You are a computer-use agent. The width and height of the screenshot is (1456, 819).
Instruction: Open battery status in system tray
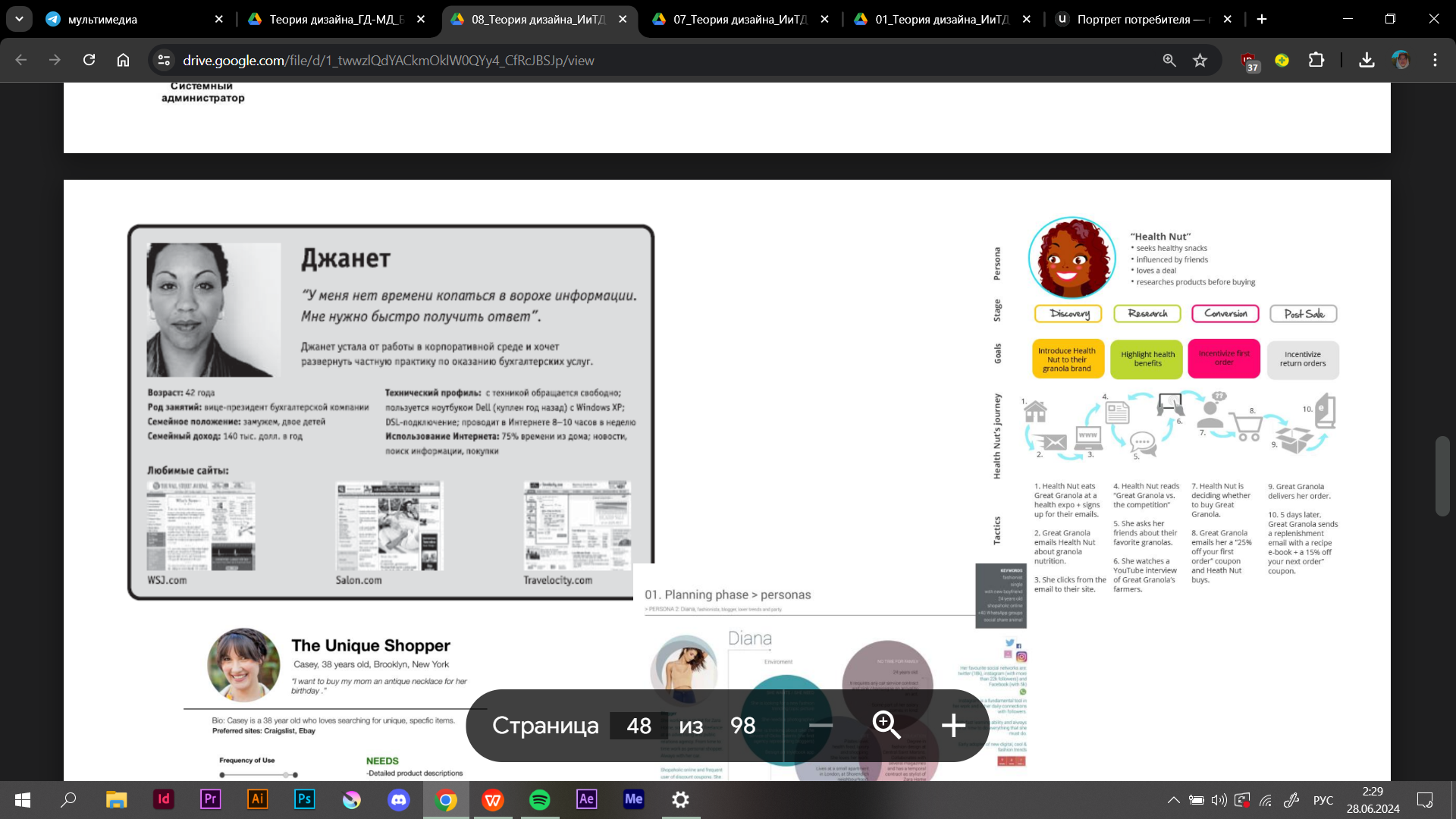coord(1196,800)
